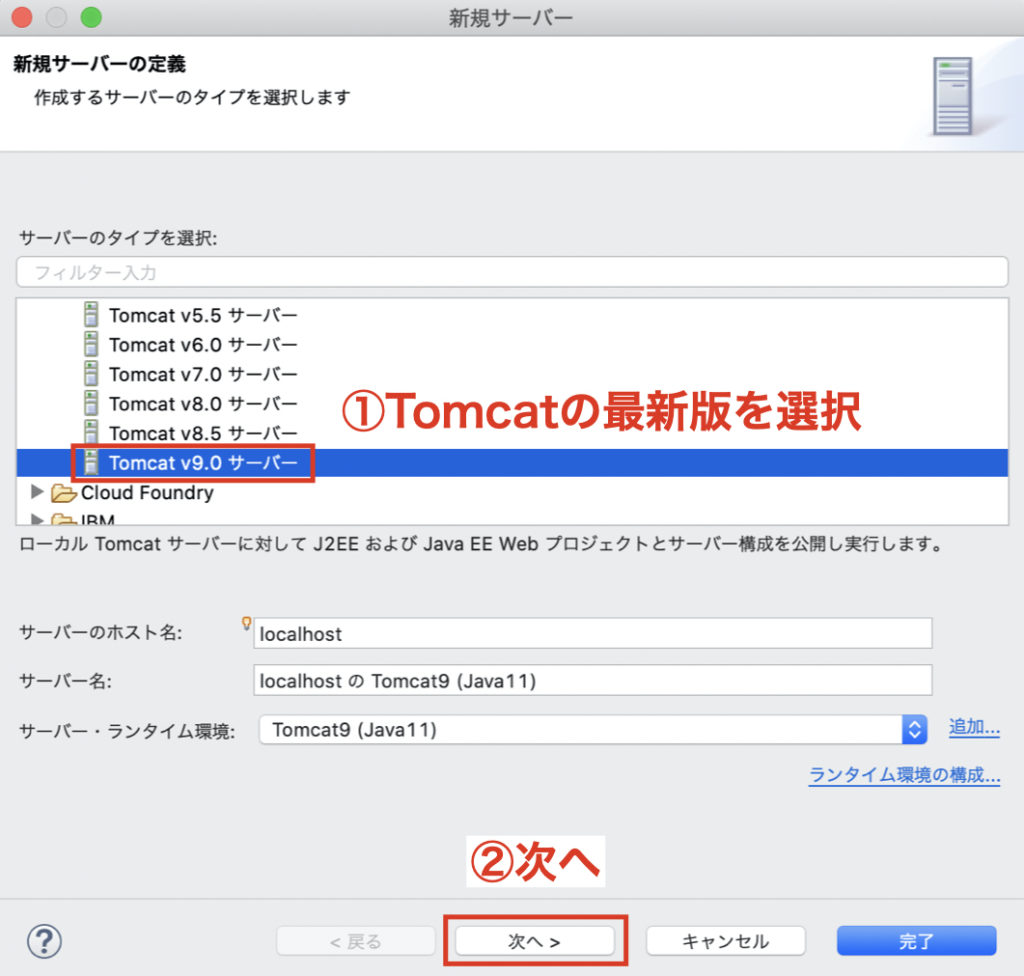
Task: Select the Cloud Foundry tree entry
Action: [147, 493]
